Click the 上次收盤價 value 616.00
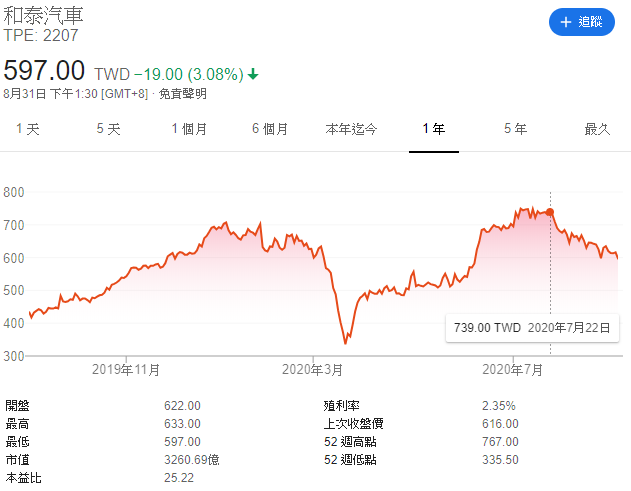 [x=500, y=424]
